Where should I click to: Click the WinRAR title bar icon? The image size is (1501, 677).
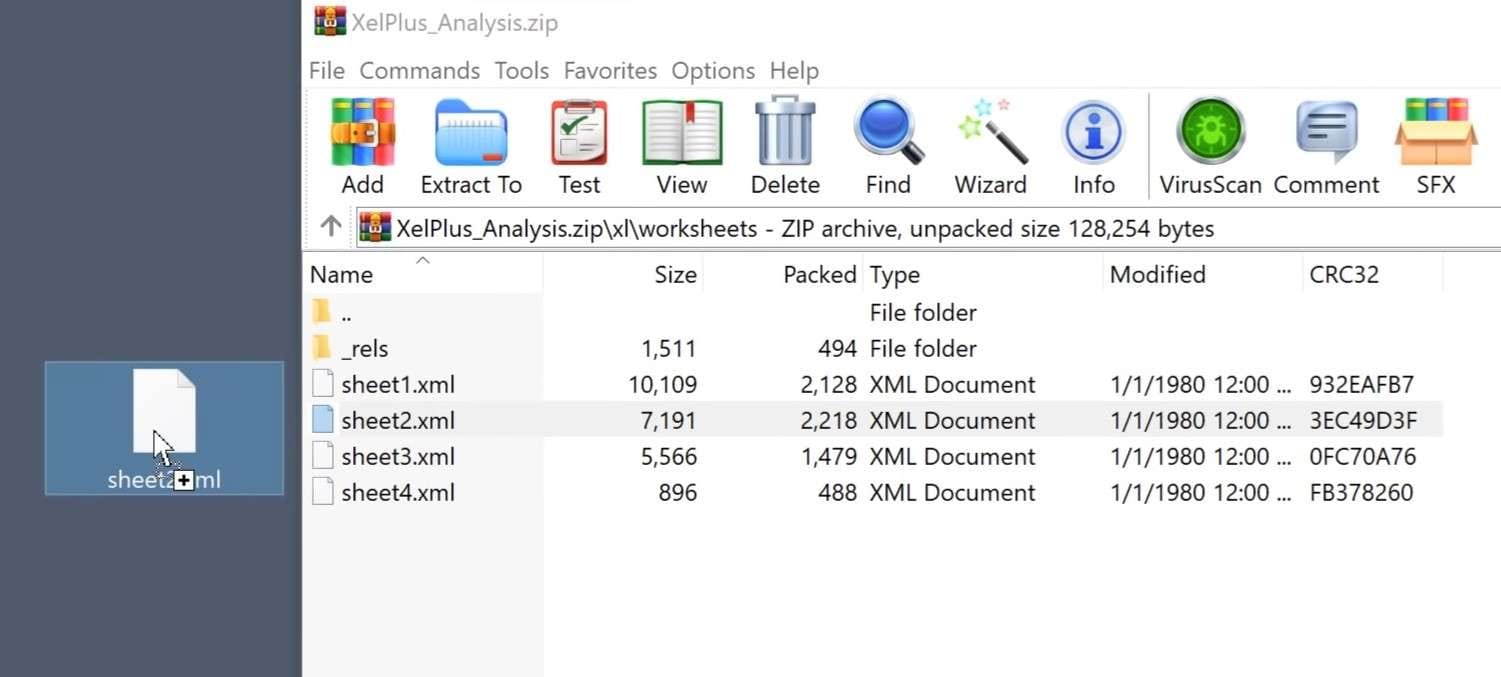330,21
